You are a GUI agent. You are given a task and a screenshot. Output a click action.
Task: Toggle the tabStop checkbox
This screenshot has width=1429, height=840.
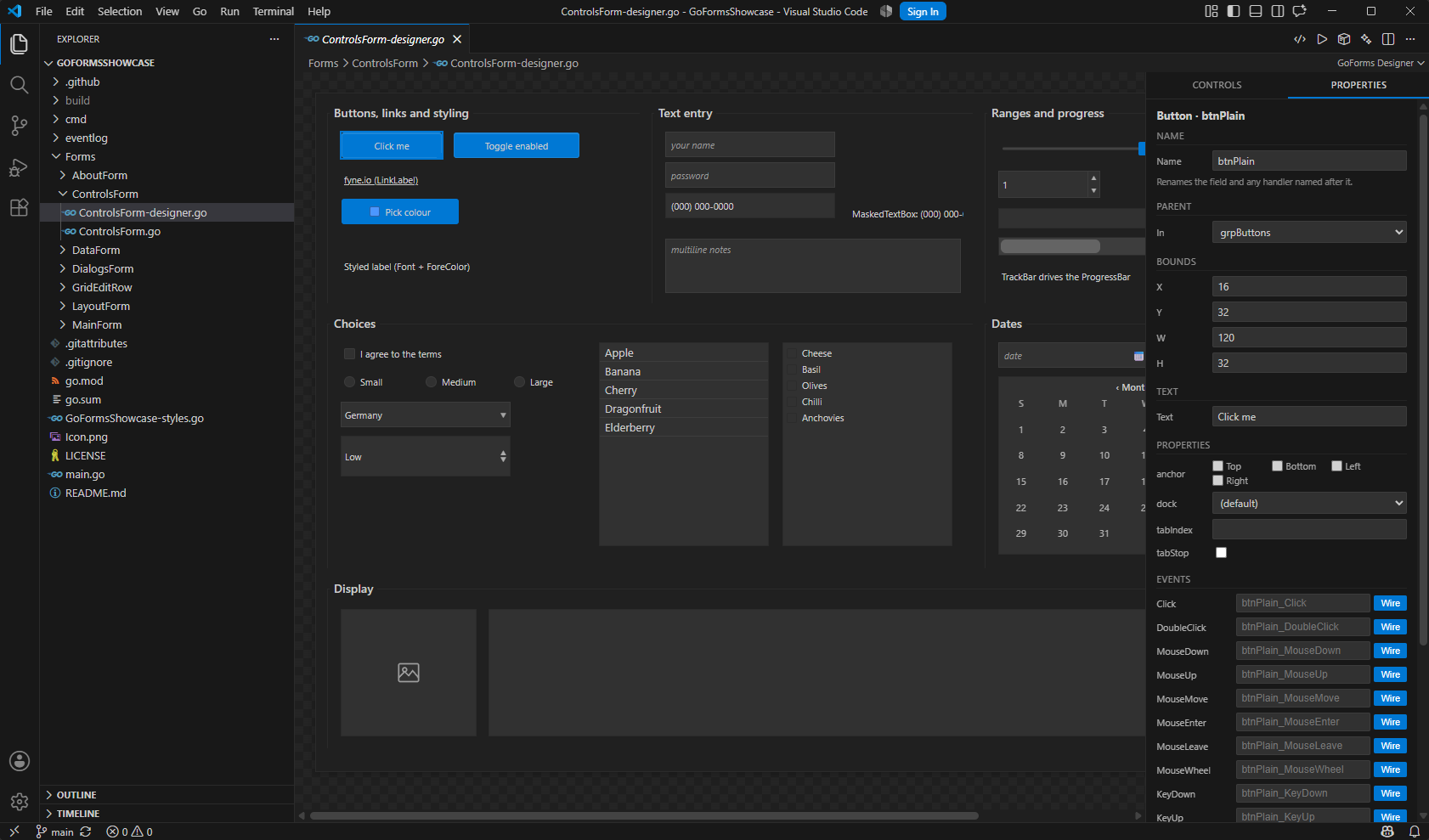[1221, 553]
